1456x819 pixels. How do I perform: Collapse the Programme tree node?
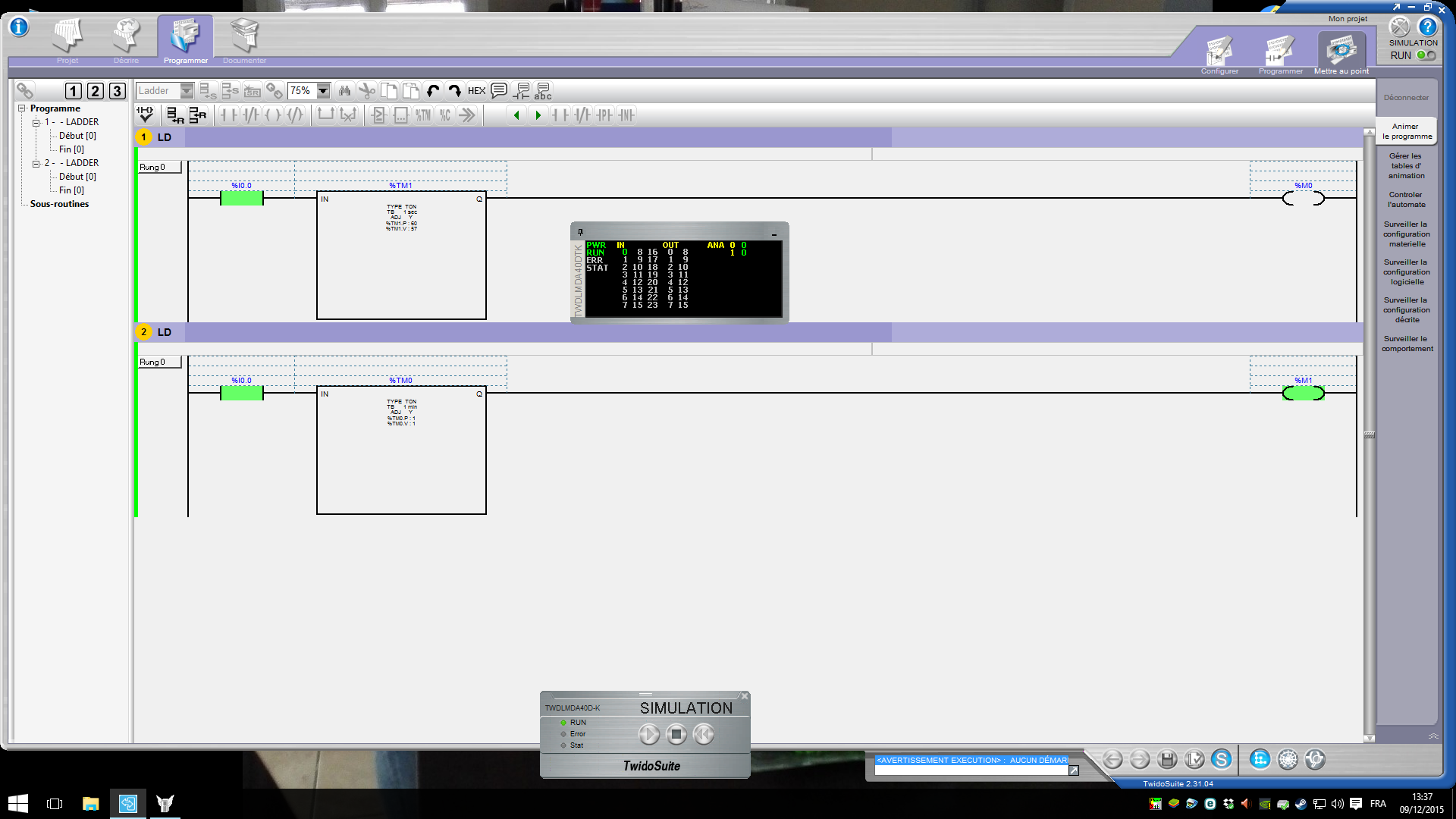click(22, 108)
